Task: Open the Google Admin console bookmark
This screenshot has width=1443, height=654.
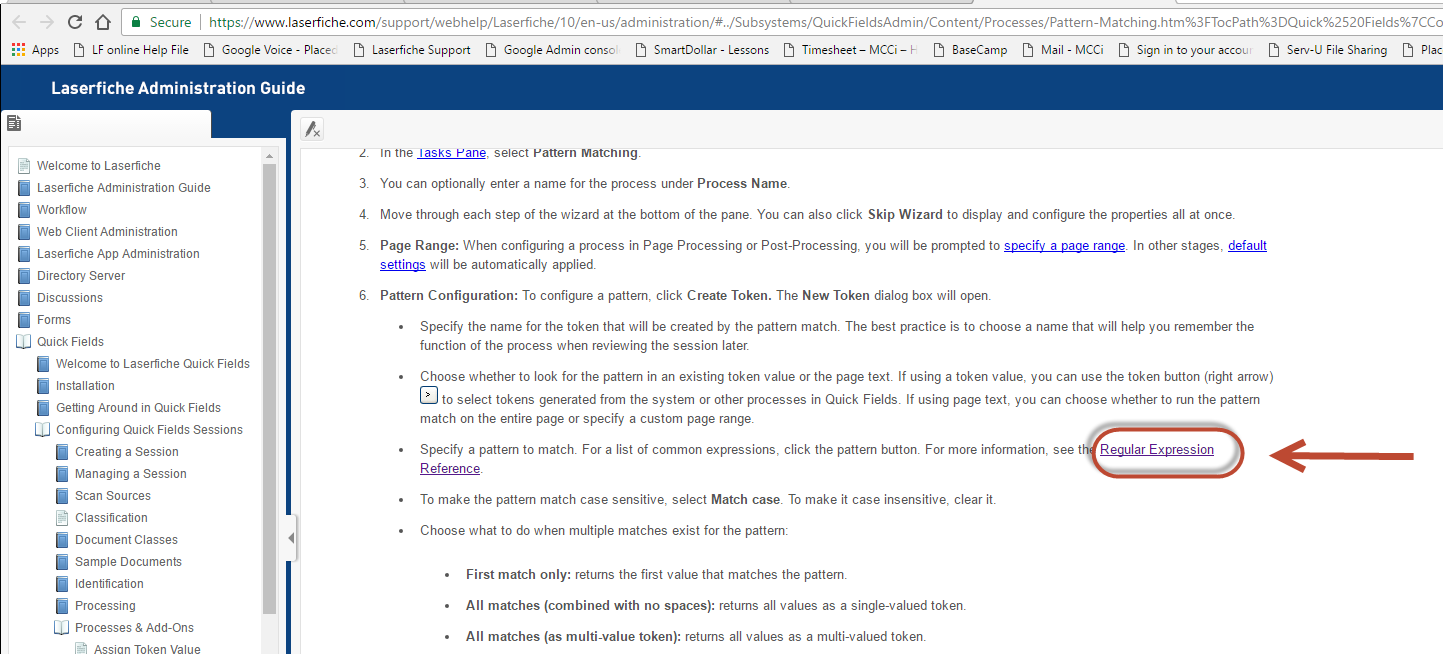Action: click(x=551, y=49)
